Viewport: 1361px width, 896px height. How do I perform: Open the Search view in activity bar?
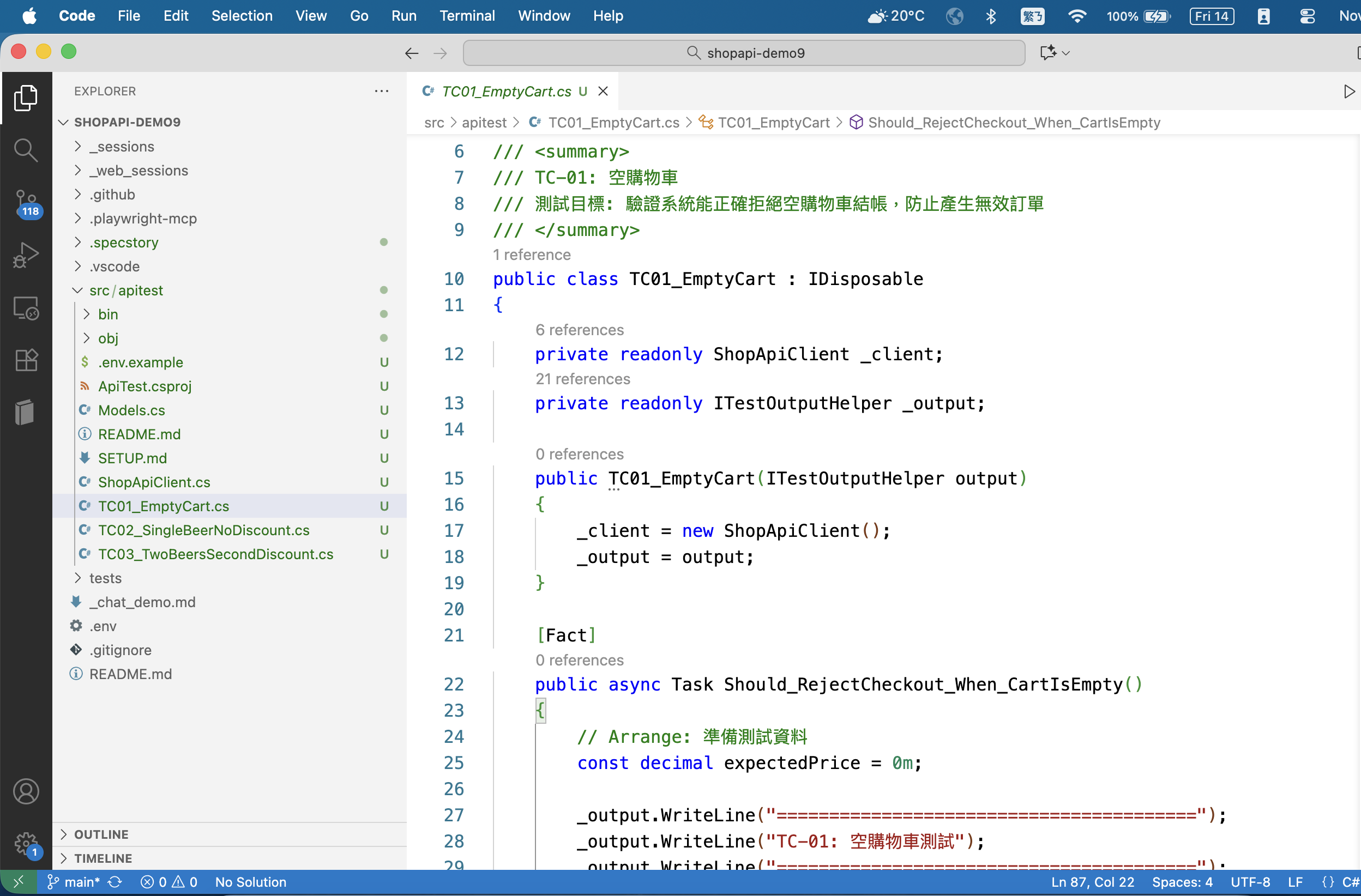click(26, 150)
